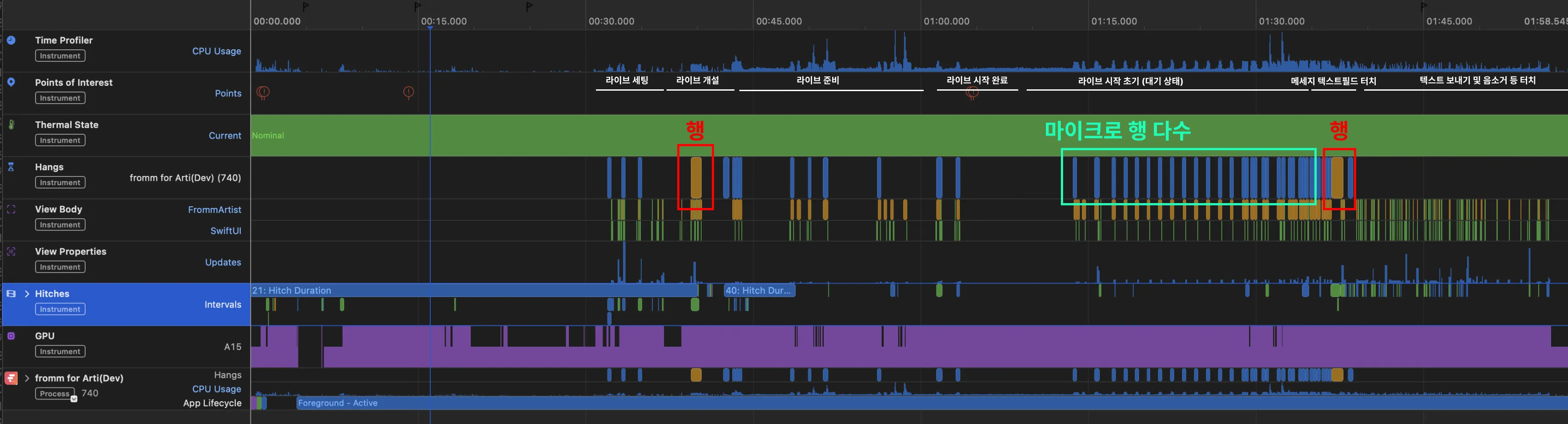
Task: Open the Process badge dropdown arrow
Action: (x=74, y=399)
